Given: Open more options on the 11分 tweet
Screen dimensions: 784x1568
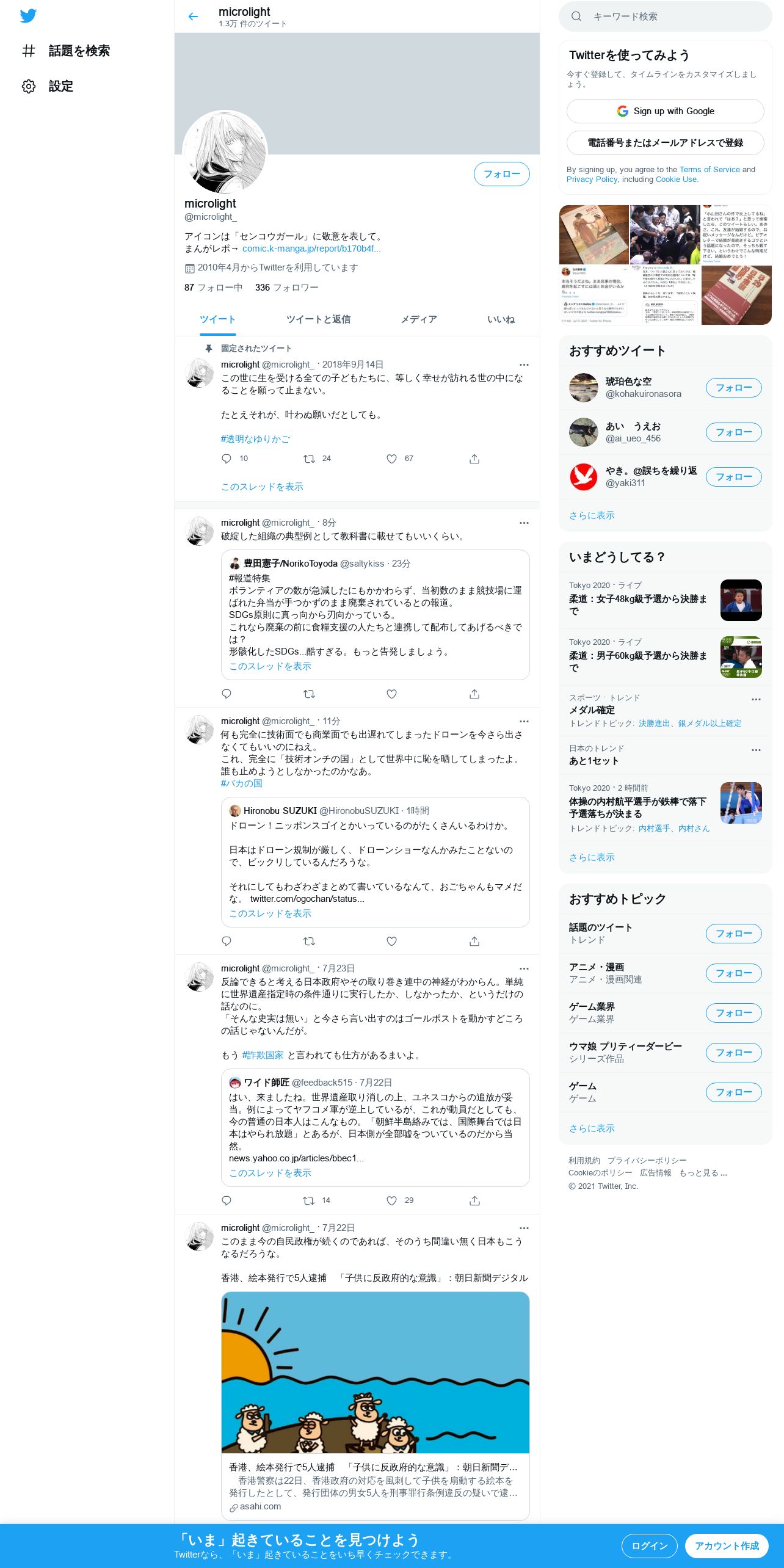Looking at the screenshot, I should [x=524, y=721].
